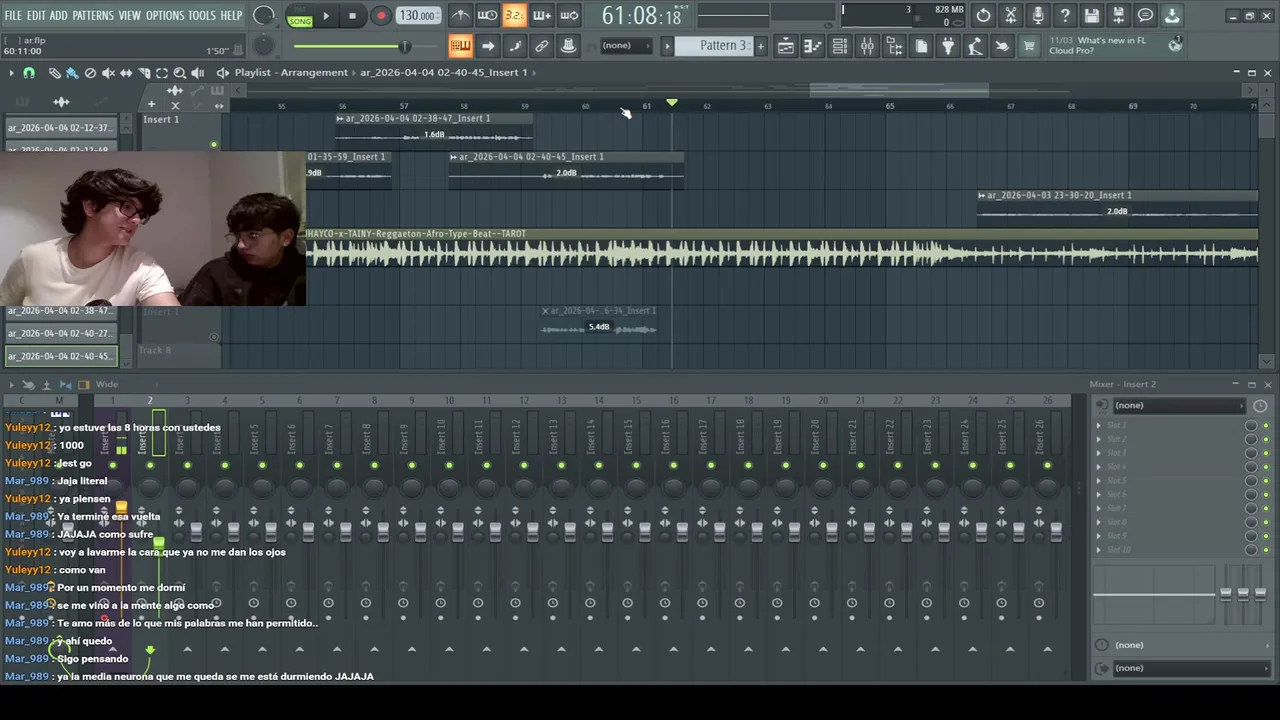Click the Playlist - Arrangement breadcrumb
The image size is (1280, 720).
pos(291,72)
